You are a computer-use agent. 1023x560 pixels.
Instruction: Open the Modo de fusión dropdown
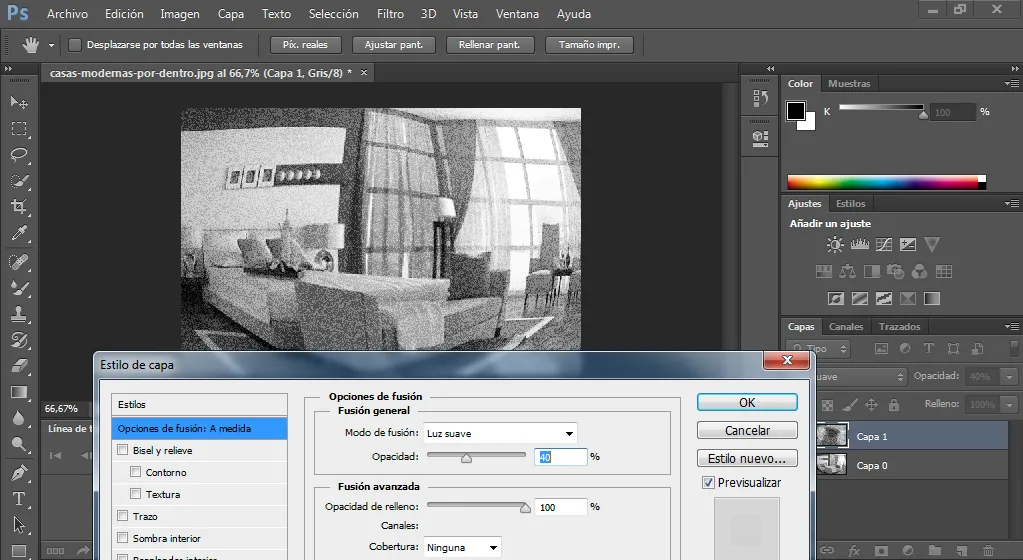point(500,433)
